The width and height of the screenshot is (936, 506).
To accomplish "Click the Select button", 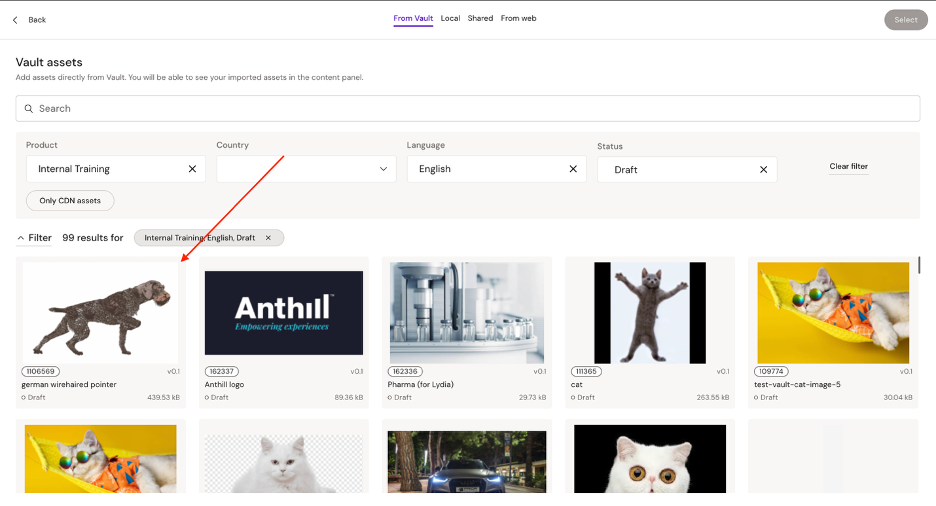I will [x=906, y=20].
